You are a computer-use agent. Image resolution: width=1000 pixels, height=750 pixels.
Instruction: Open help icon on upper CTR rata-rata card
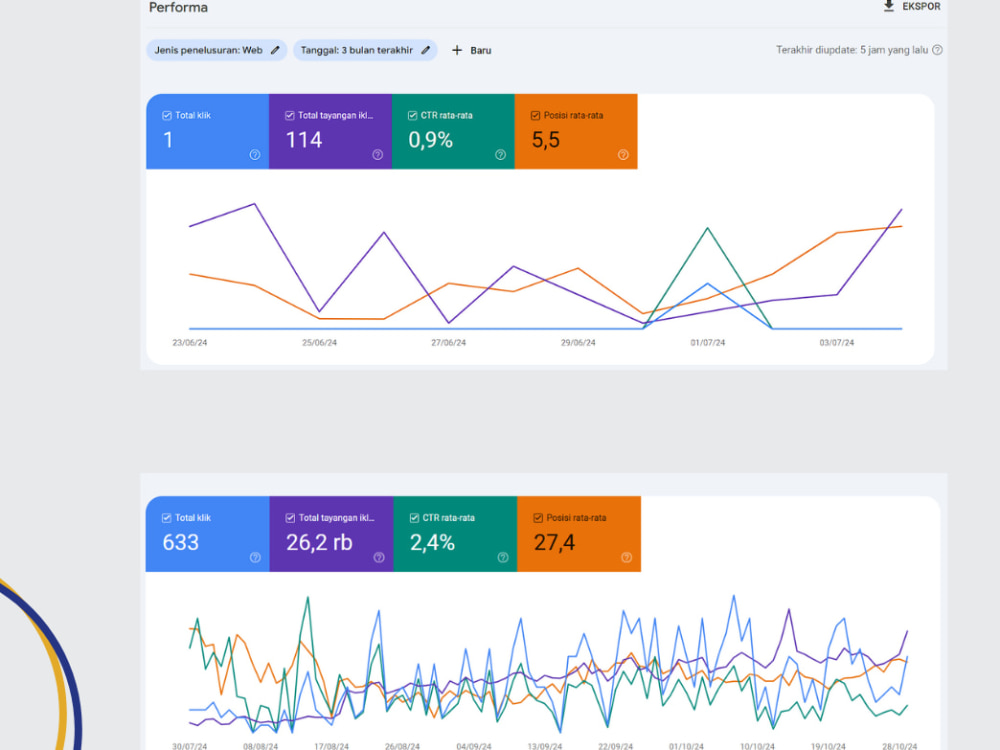click(501, 154)
